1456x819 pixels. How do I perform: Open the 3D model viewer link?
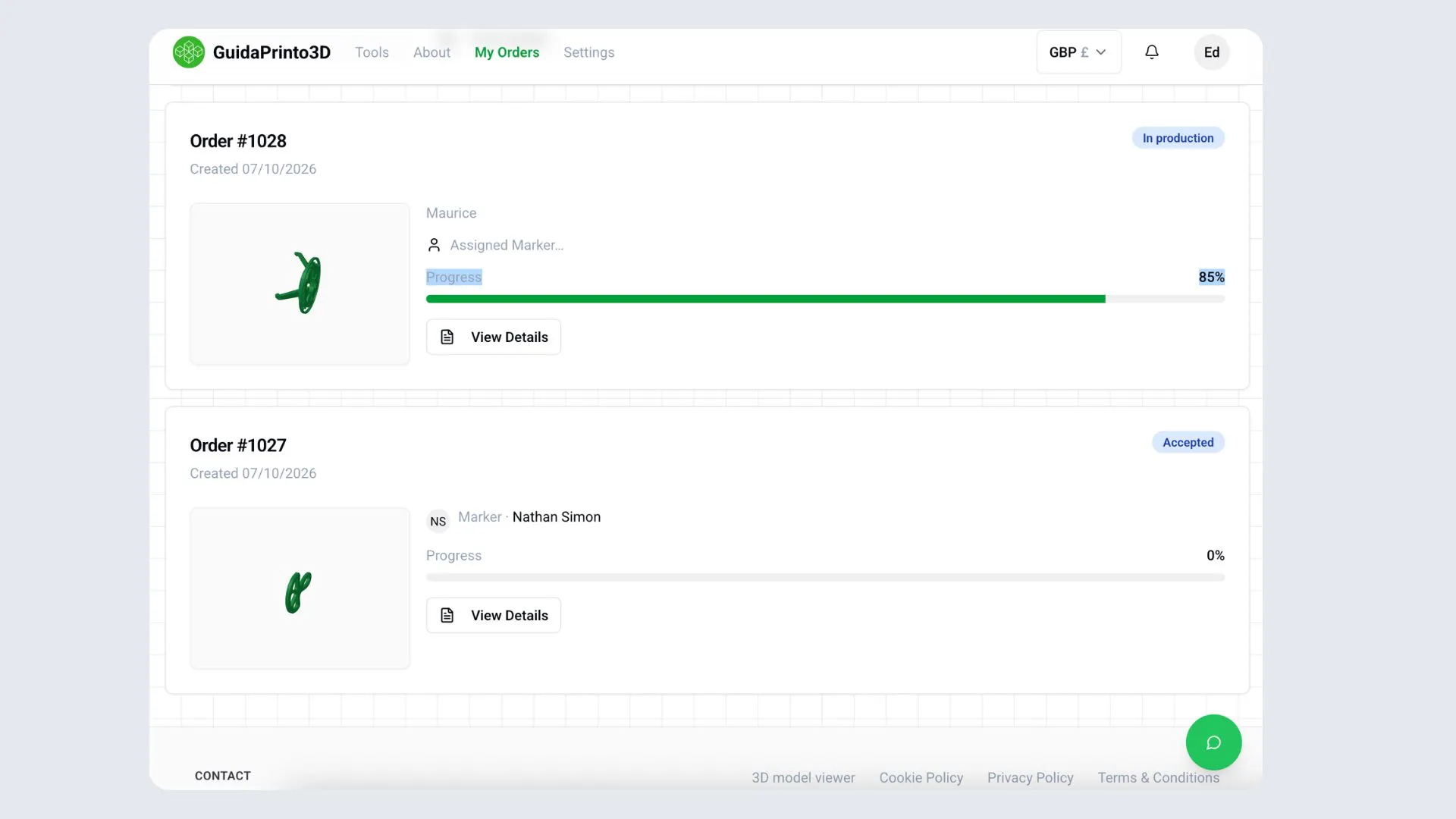click(x=803, y=777)
